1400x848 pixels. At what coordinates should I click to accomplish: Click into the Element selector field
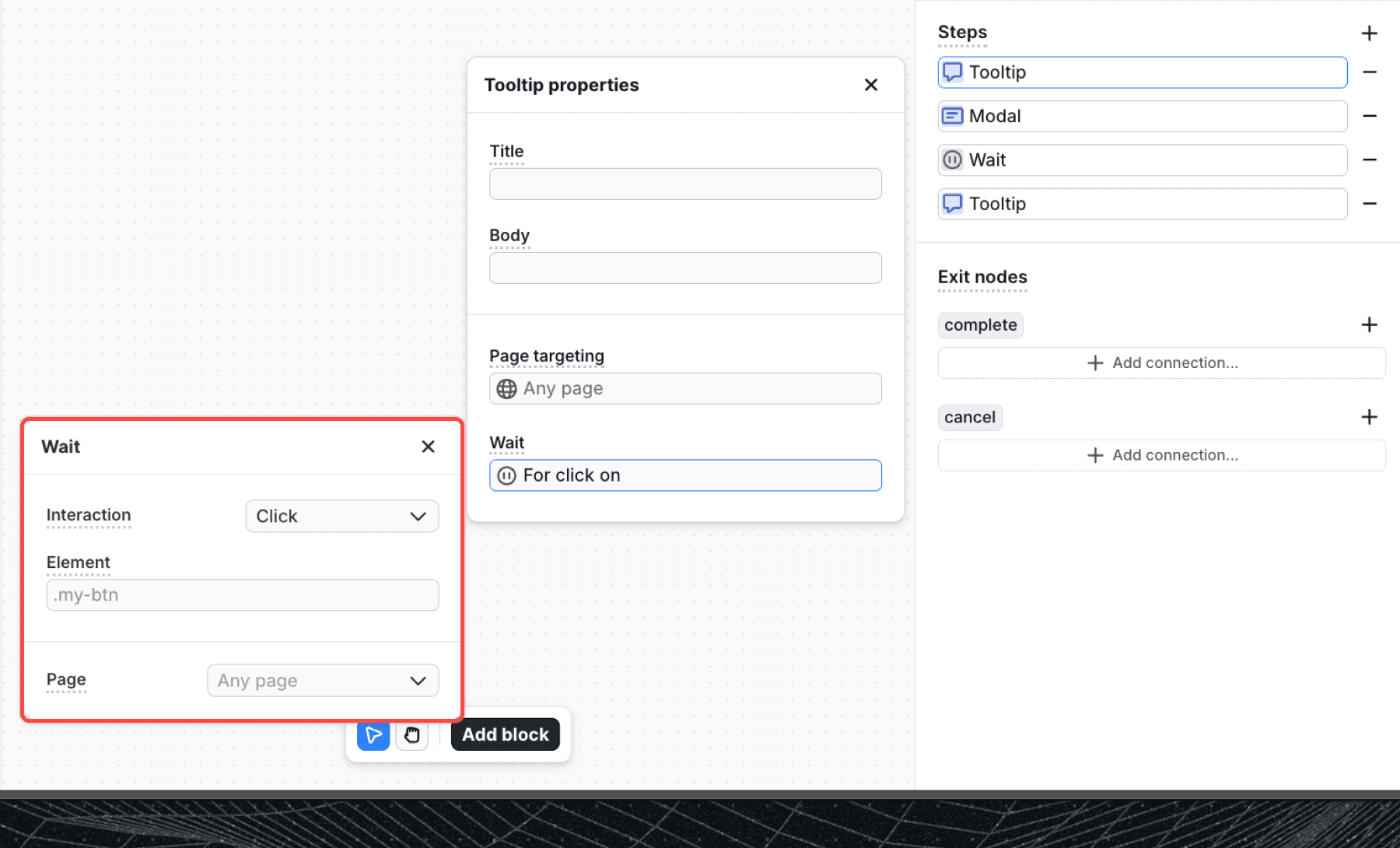click(x=242, y=595)
